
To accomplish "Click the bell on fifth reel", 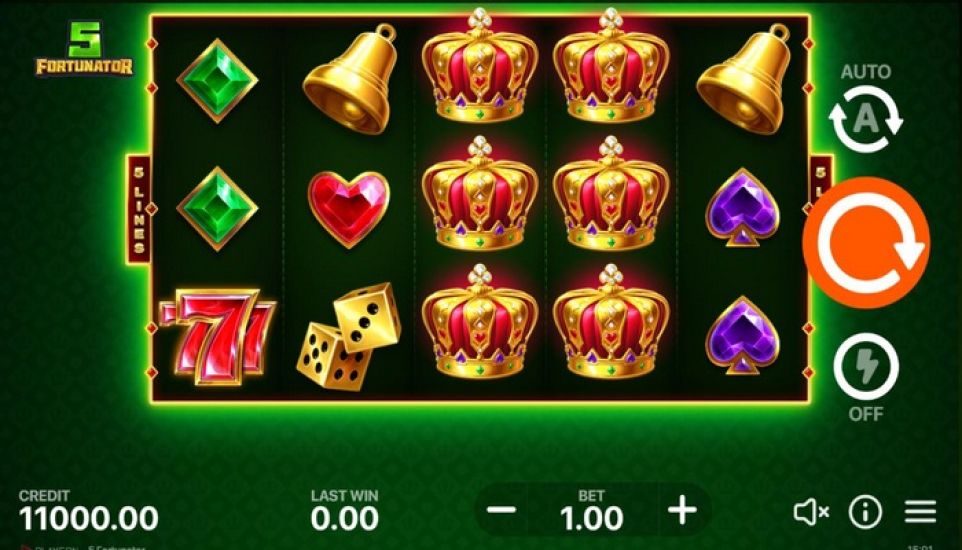I will tap(744, 79).
